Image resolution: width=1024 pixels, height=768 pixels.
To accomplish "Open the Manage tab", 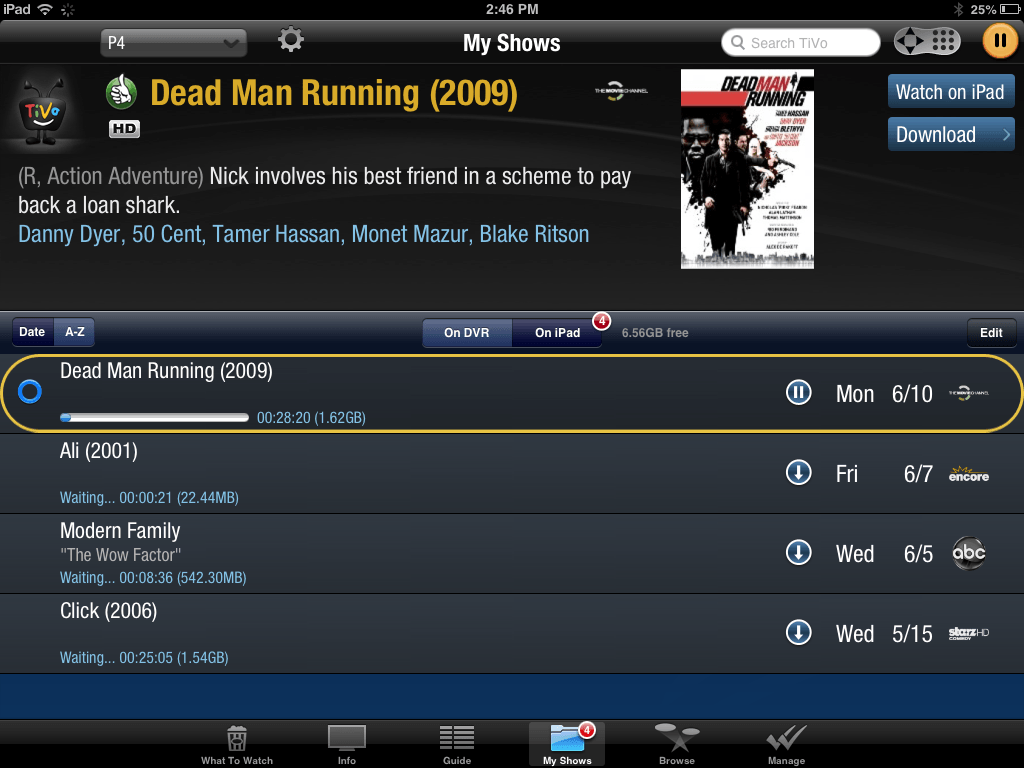I will pyautogui.click(x=786, y=745).
